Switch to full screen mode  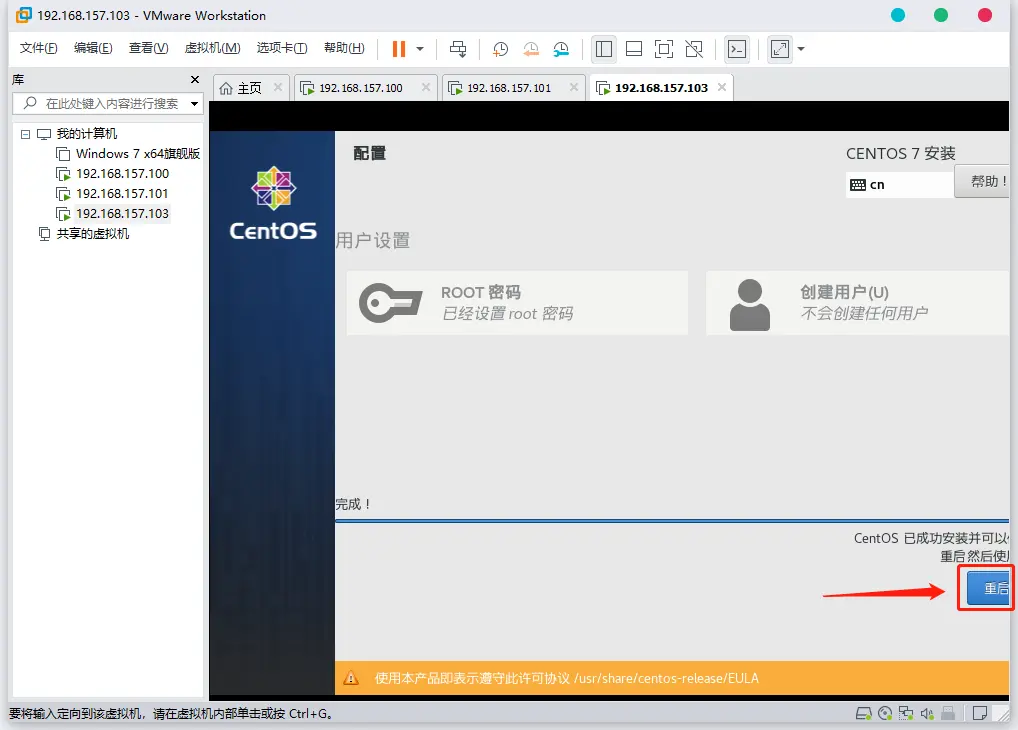click(x=664, y=49)
